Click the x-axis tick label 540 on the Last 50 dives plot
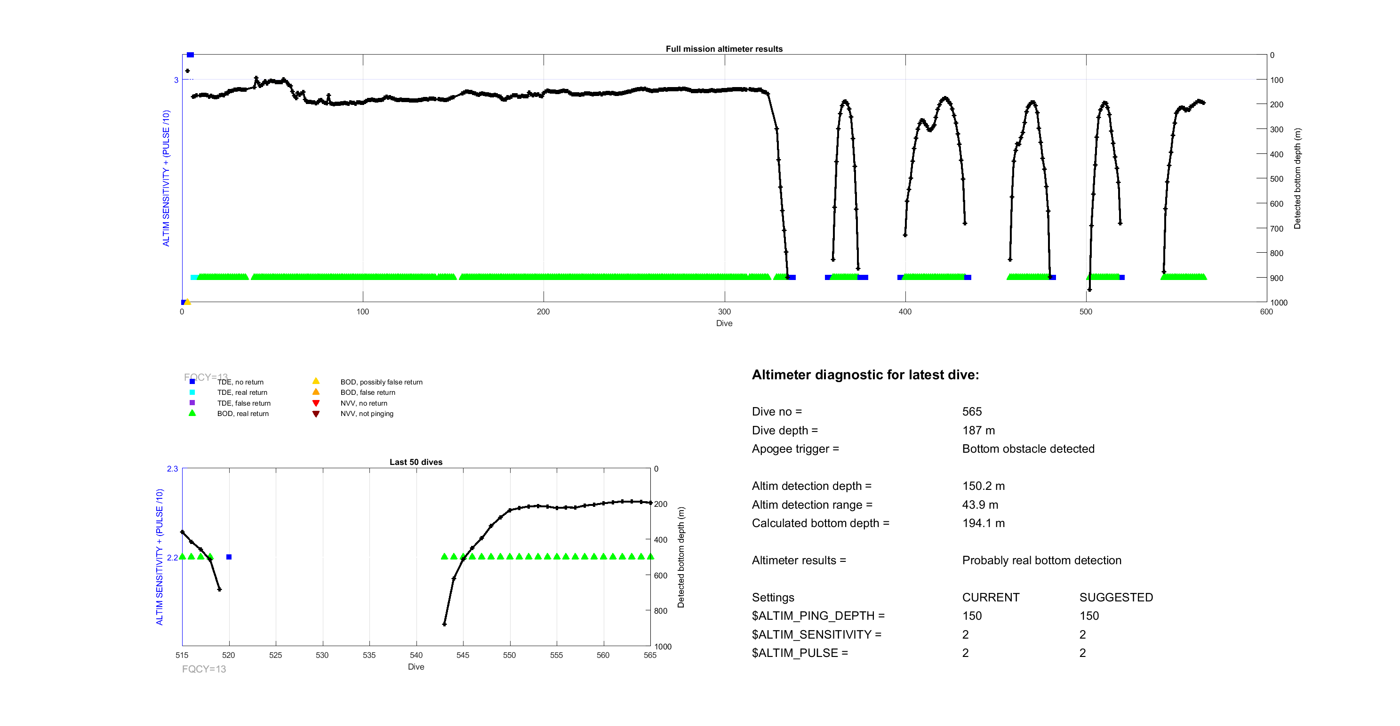Image resolution: width=1400 pixels, height=726 pixels. (416, 656)
